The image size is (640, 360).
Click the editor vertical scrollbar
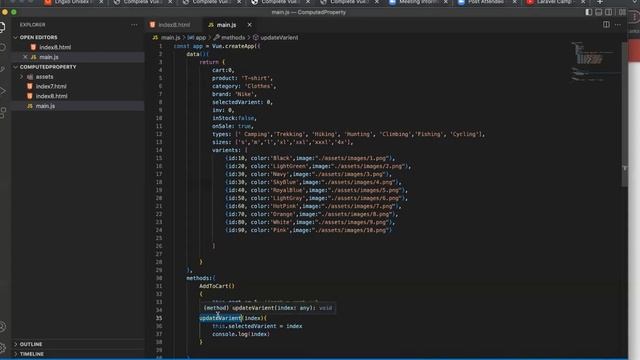(624, 114)
